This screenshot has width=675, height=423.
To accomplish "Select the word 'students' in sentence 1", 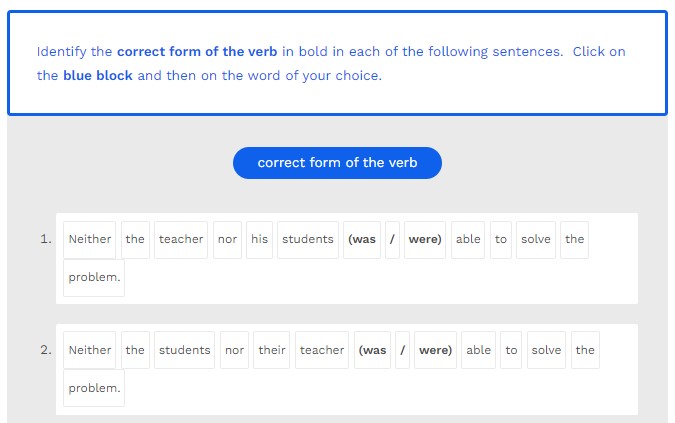I will tap(308, 240).
